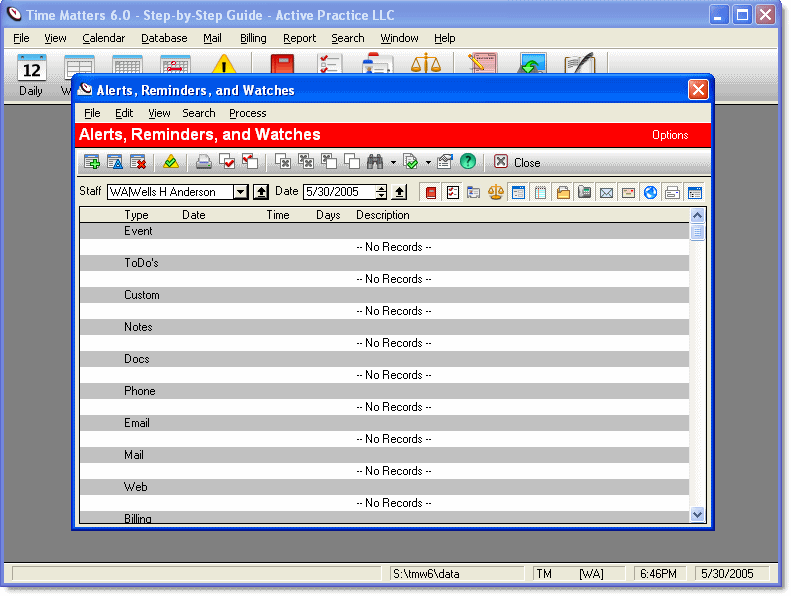This screenshot has height=596, width=791.
Task: Click the Options link on red banner
Action: pos(669,135)
